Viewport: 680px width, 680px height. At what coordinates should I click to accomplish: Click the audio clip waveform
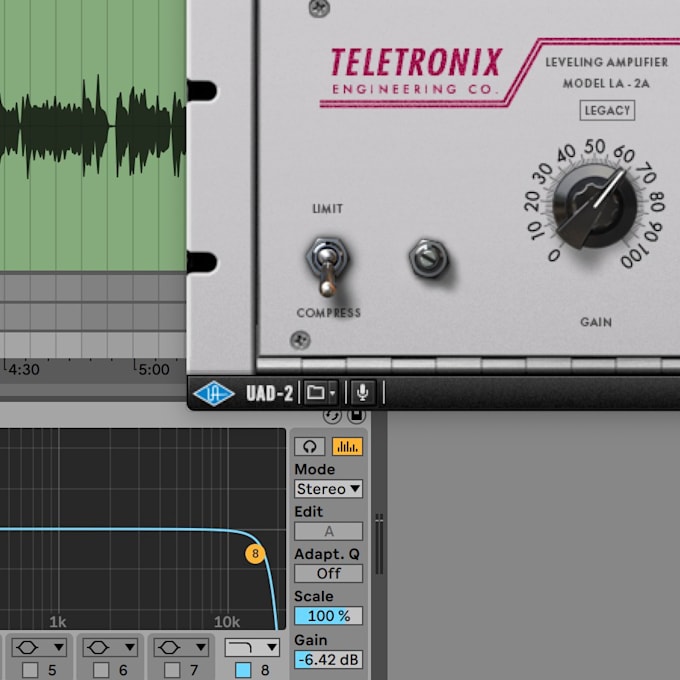point(93,128)
